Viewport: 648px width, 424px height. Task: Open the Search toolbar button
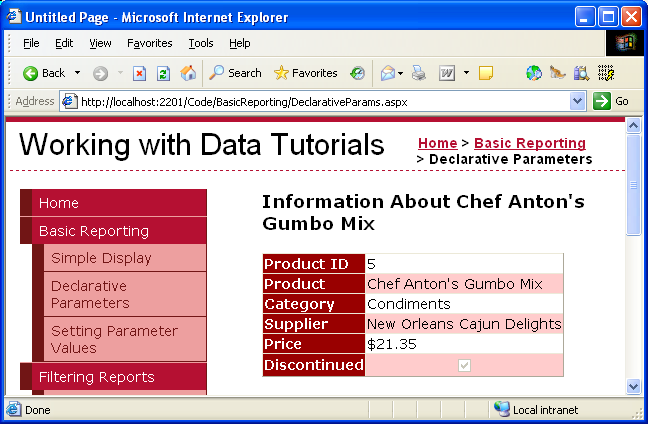click(235, 73)
